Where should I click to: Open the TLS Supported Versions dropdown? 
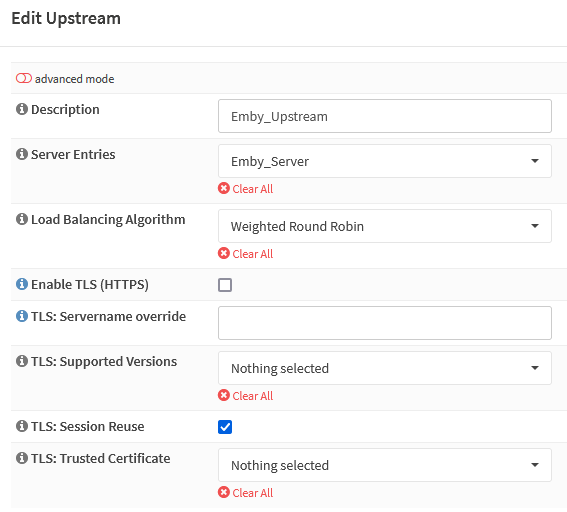click(x=385, y=368)
